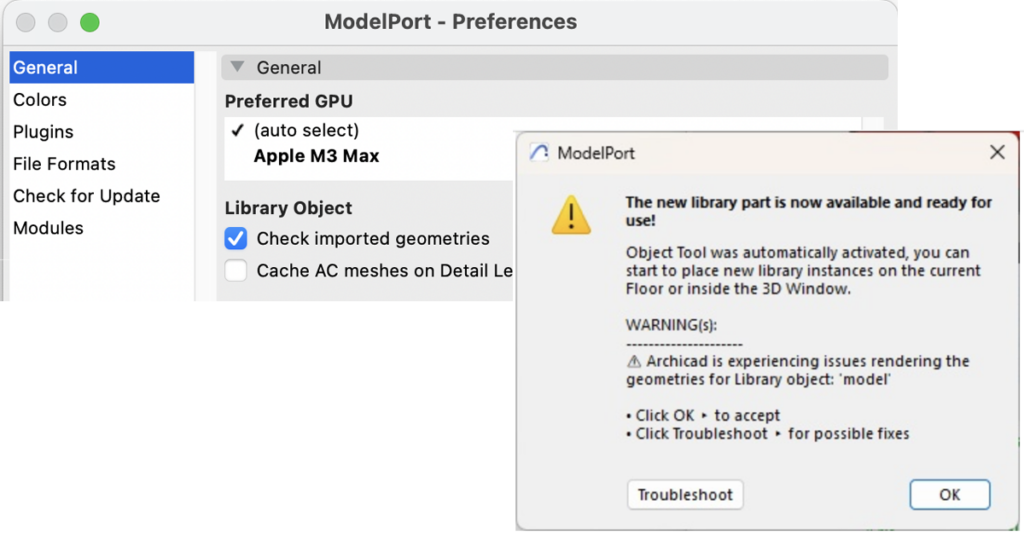
Task: Select Apple M3 Max GPU option
Action: [x=316, y=156]
